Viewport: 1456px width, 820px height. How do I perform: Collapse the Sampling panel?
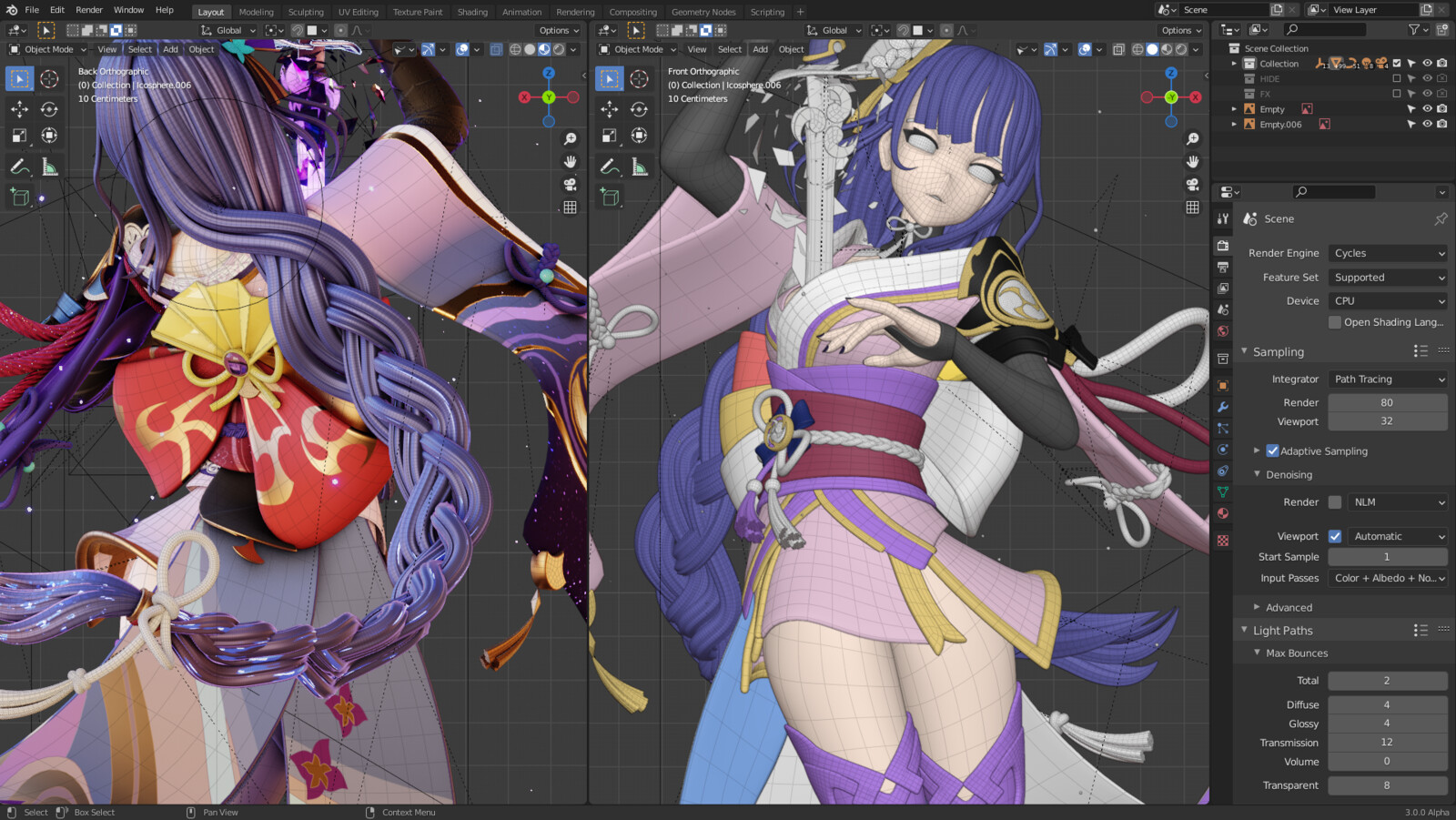(x=1278, y=352)
